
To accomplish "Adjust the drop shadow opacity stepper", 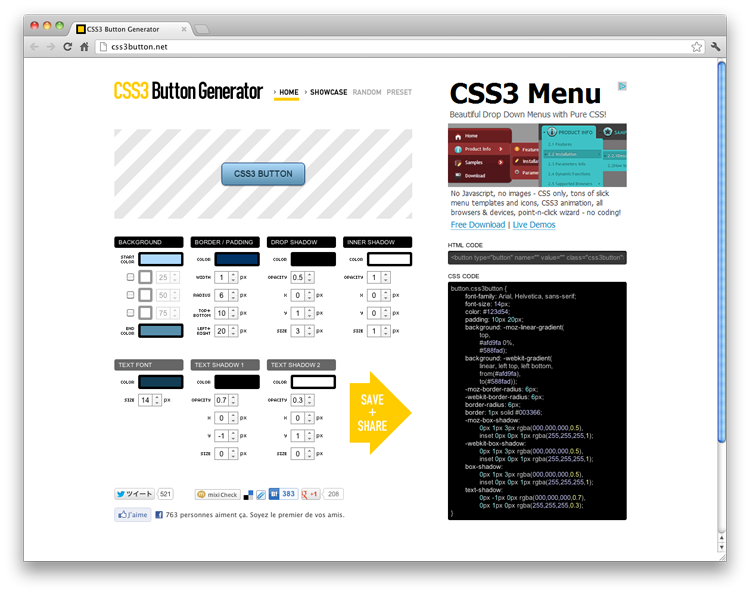I will pos(310,277).
